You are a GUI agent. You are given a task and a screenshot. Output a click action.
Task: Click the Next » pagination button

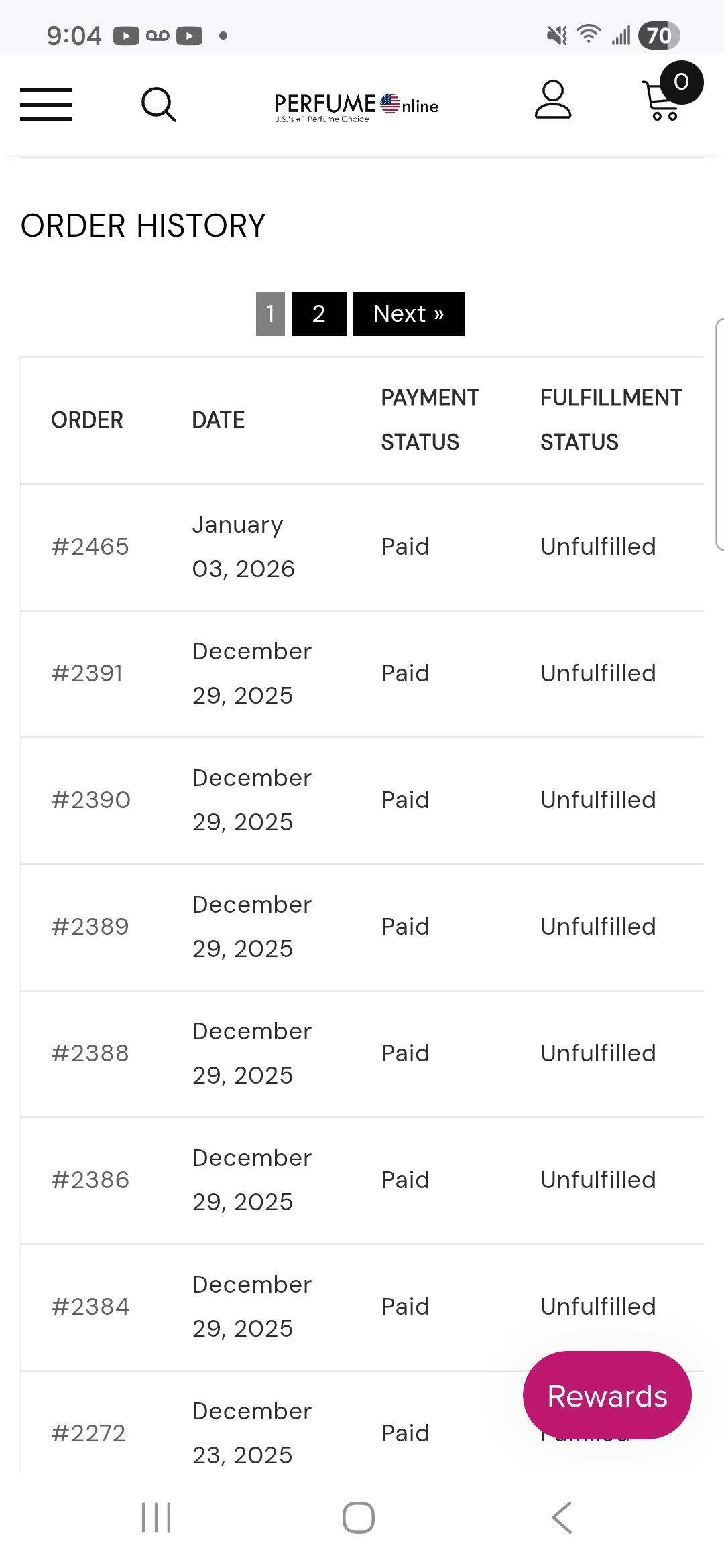coord(409,314)
